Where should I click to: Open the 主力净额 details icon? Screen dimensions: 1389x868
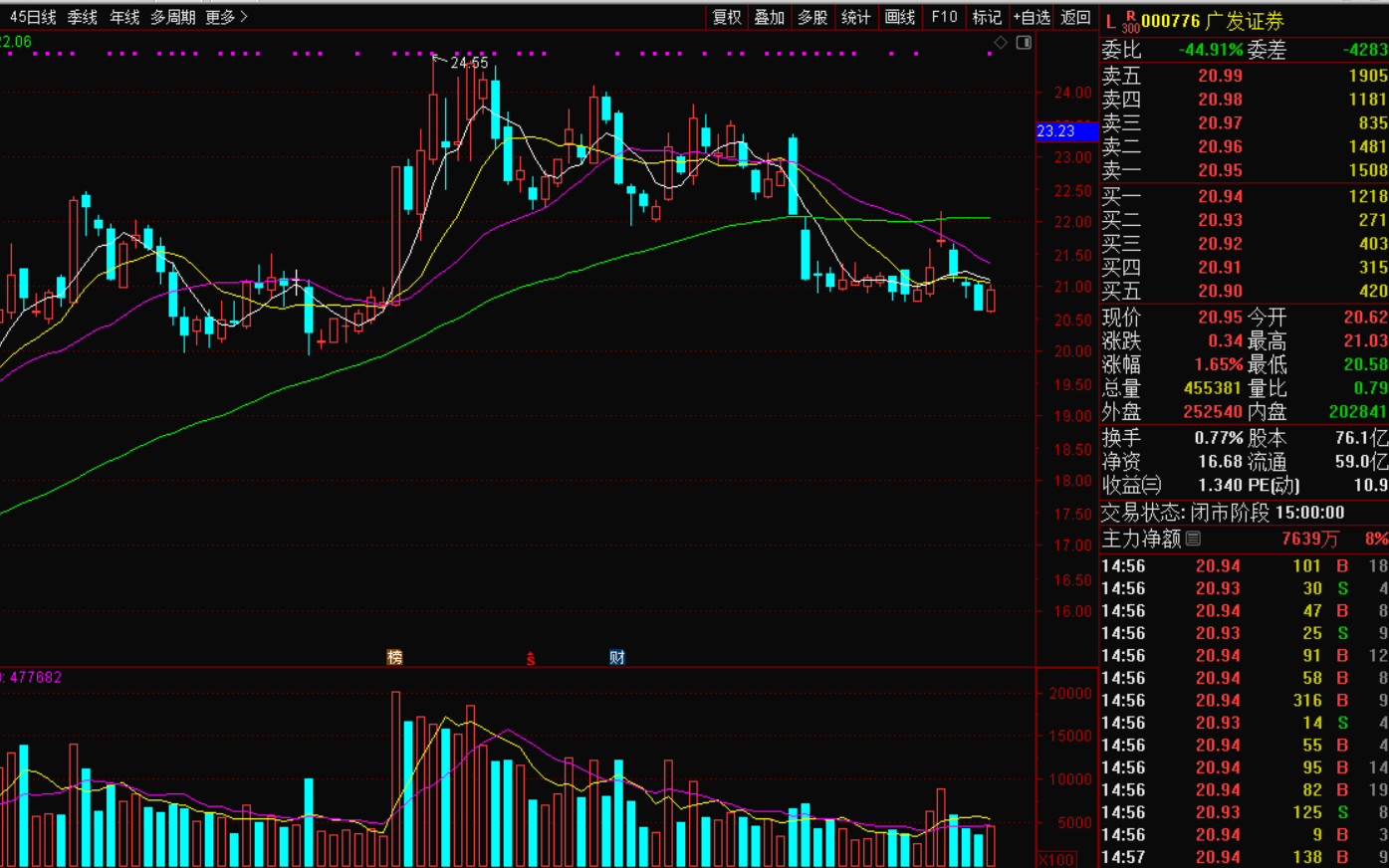pos(1193,539)
